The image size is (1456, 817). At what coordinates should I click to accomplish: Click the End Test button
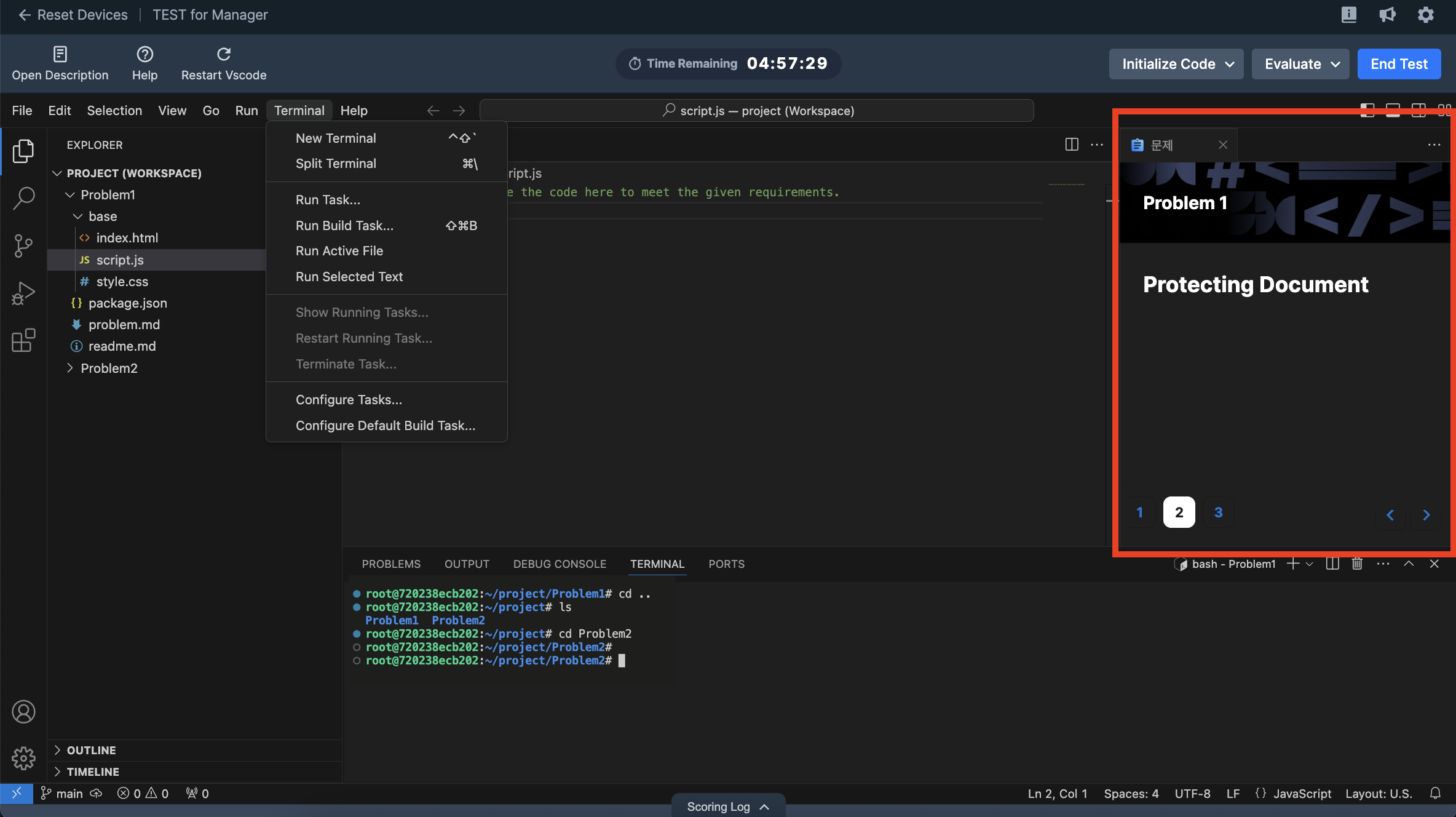[1399, 64]
